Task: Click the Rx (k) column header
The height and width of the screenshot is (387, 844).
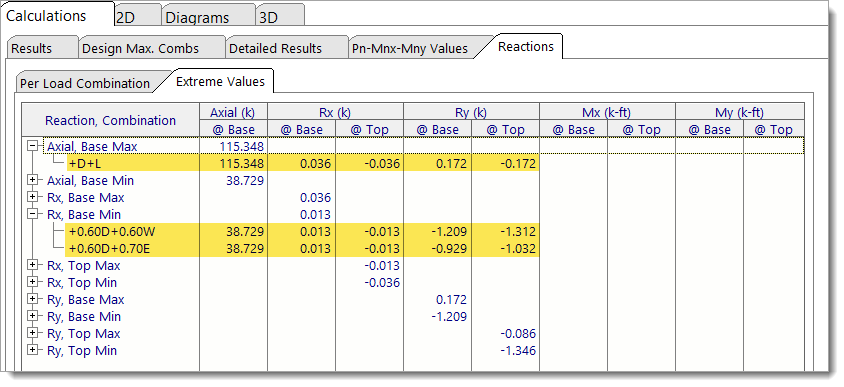Action: [x=335, y=112]
